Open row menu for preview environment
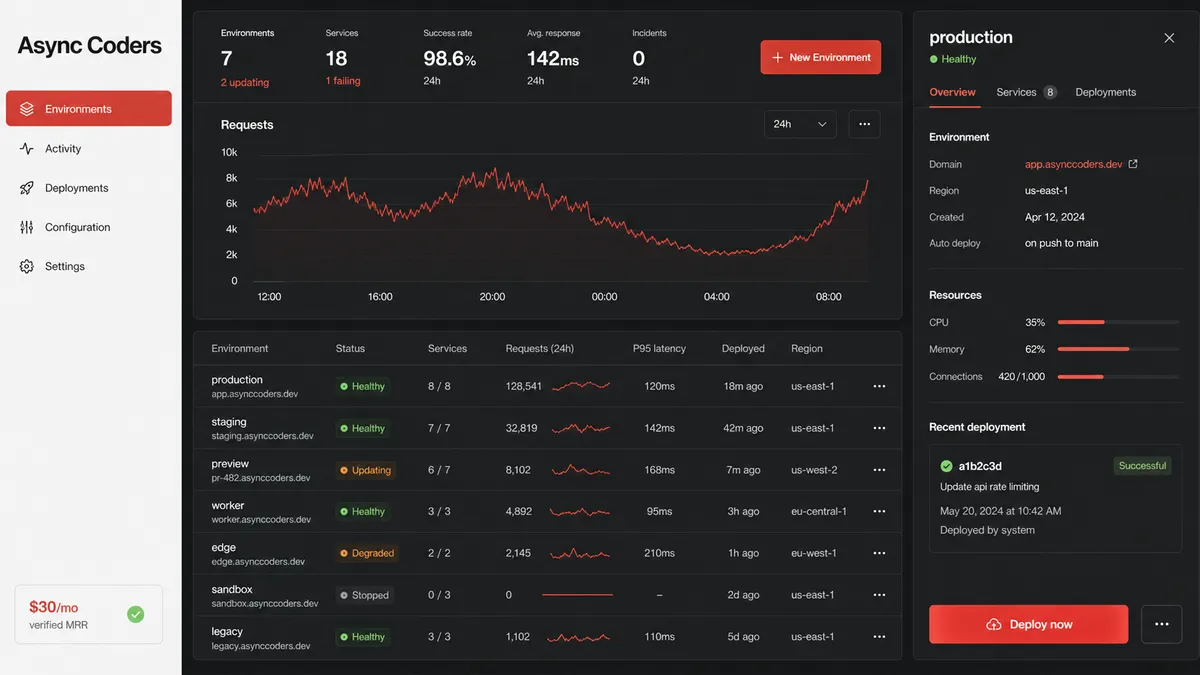Screen dimensions: 1200x675 pyautogui.click(x=879, y=470)
